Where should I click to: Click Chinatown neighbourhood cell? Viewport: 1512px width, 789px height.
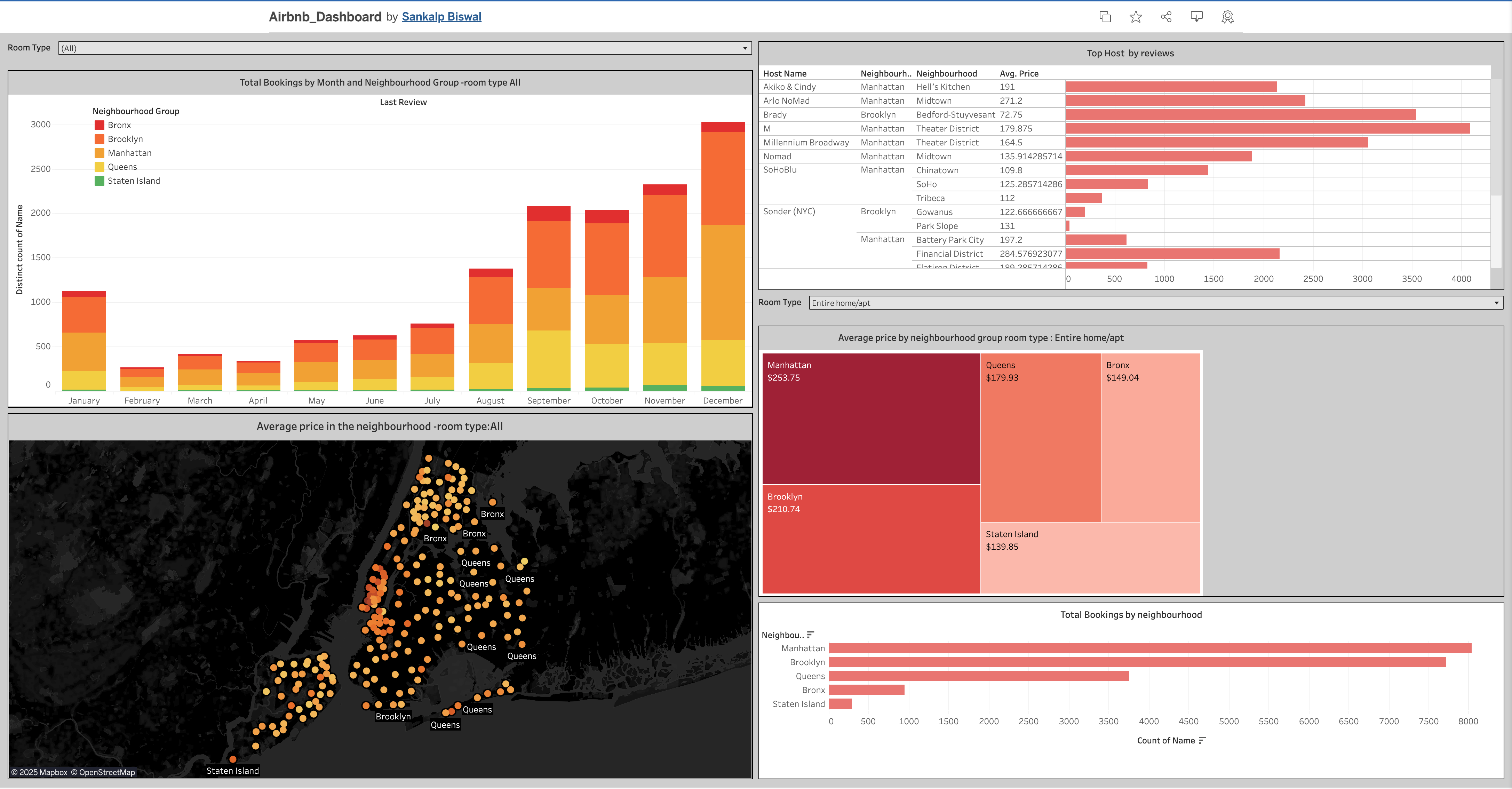(937, 170)
